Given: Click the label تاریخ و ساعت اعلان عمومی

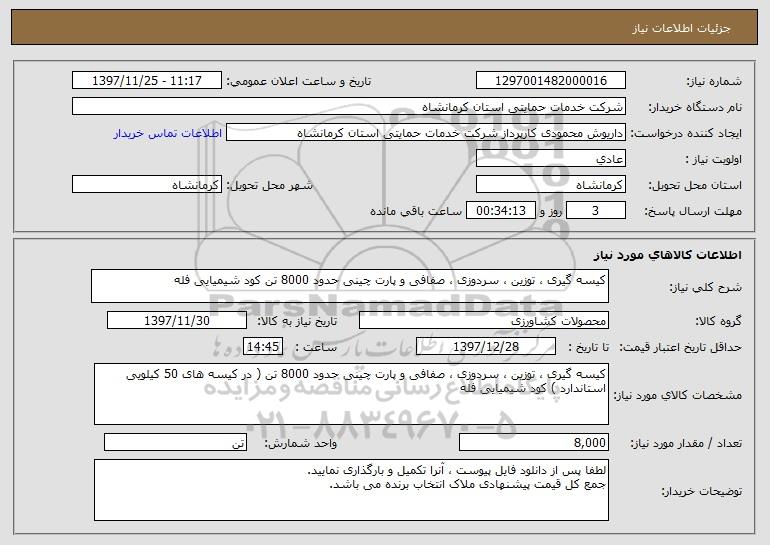Looking at the screenshot, I should (299, 81).
